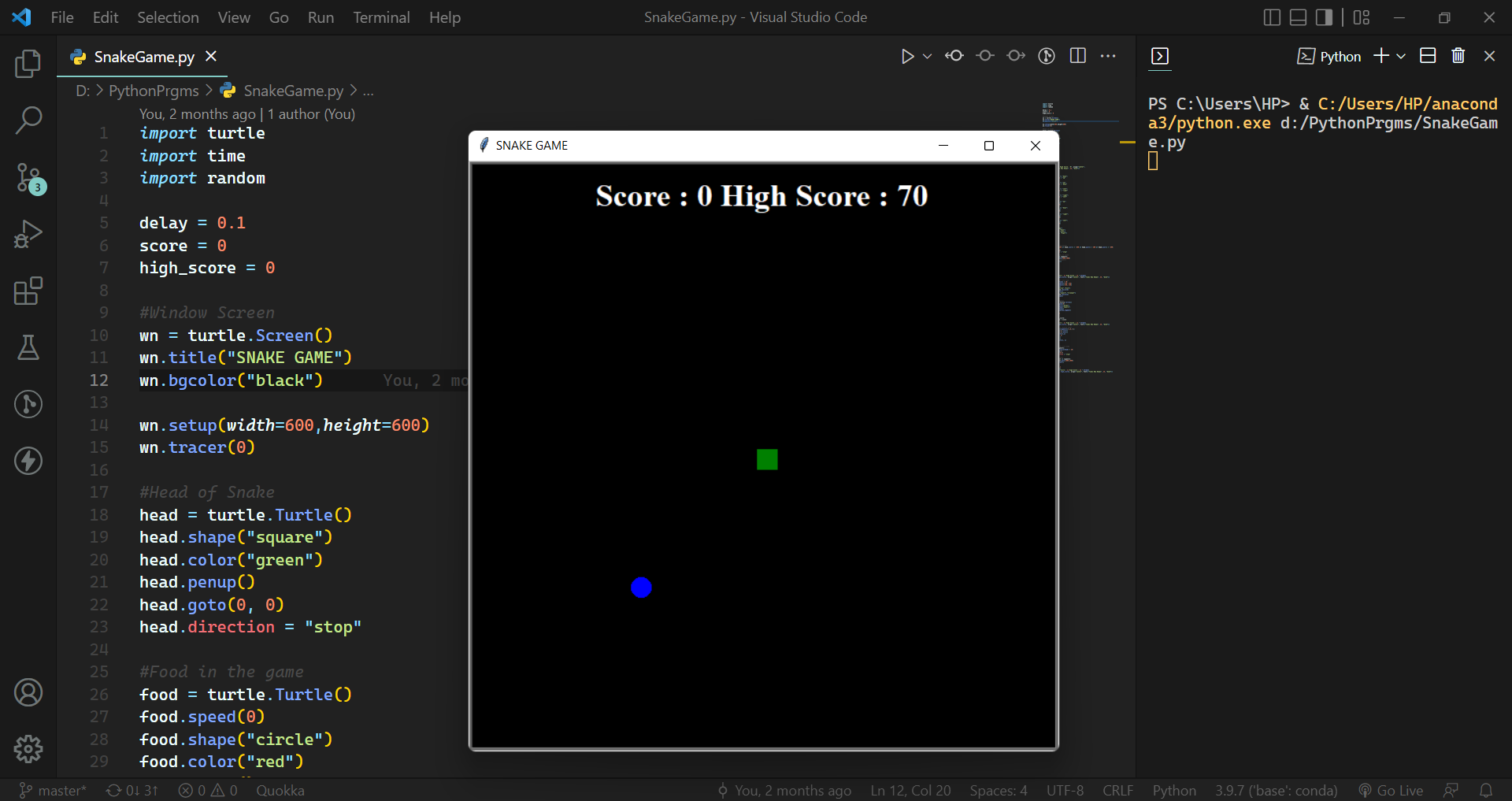Click the master* branch in status bar
Viewport: 1512px width, 801px height.
53,790
